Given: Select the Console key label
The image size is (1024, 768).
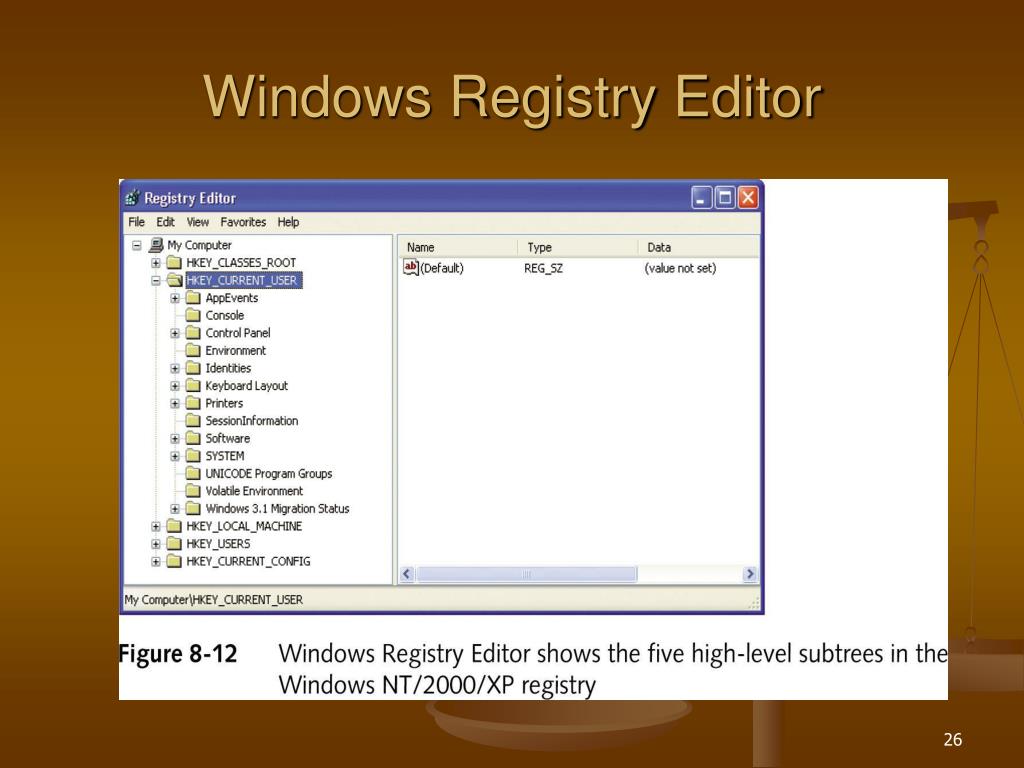Looking at the screenshot, I should 225,315.
